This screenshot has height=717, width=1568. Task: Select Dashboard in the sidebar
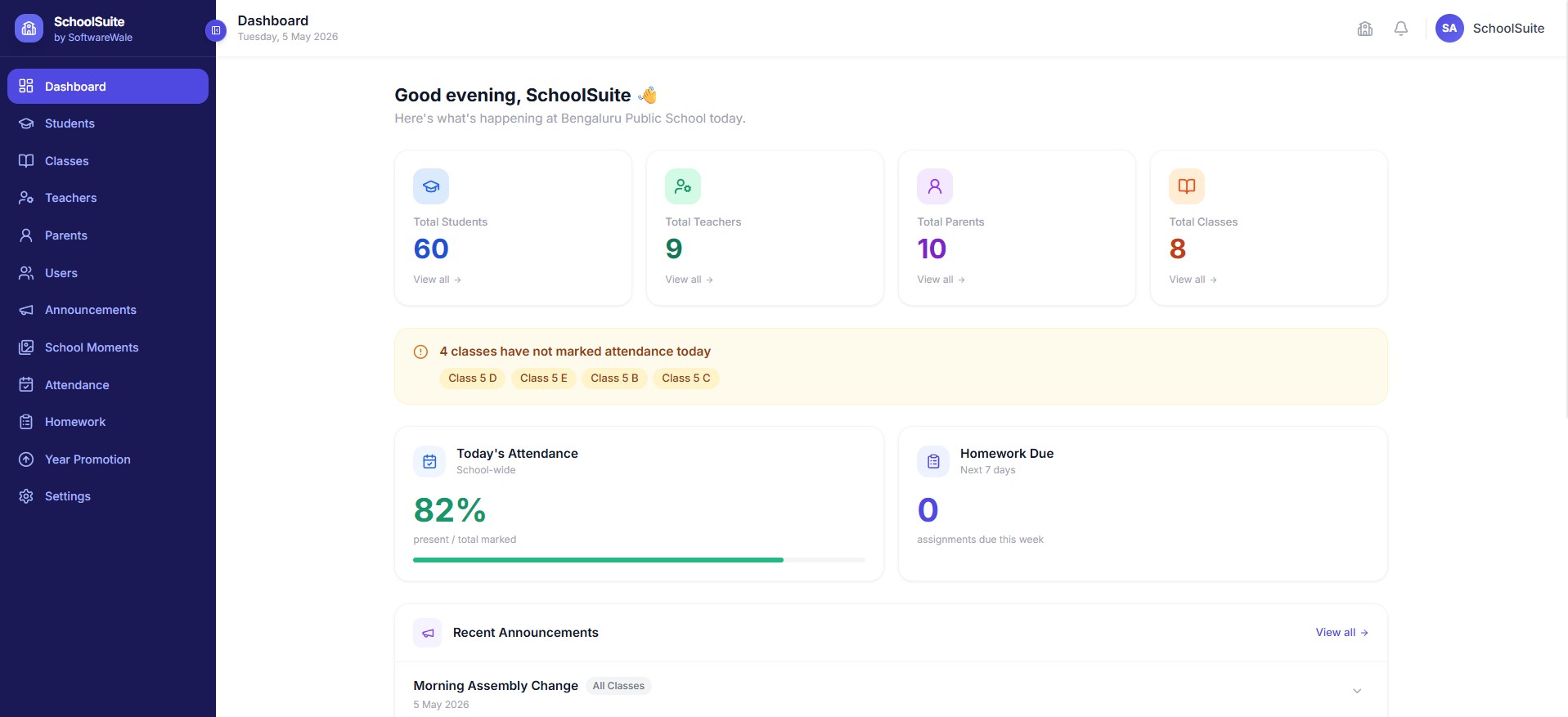pos(108,86)
